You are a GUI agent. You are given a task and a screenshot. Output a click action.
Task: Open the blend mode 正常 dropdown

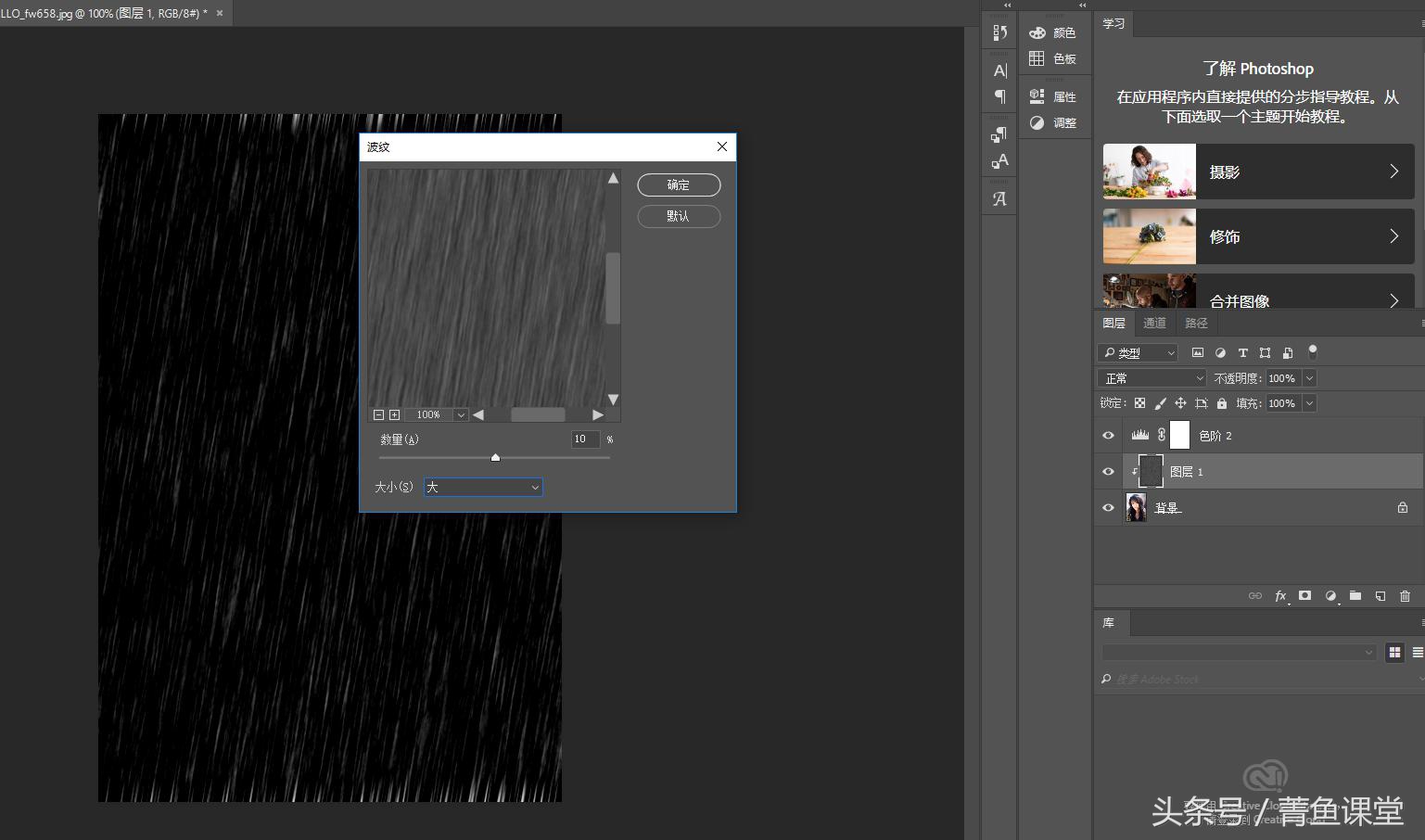pyautogui.click(x=1152, y=378)
